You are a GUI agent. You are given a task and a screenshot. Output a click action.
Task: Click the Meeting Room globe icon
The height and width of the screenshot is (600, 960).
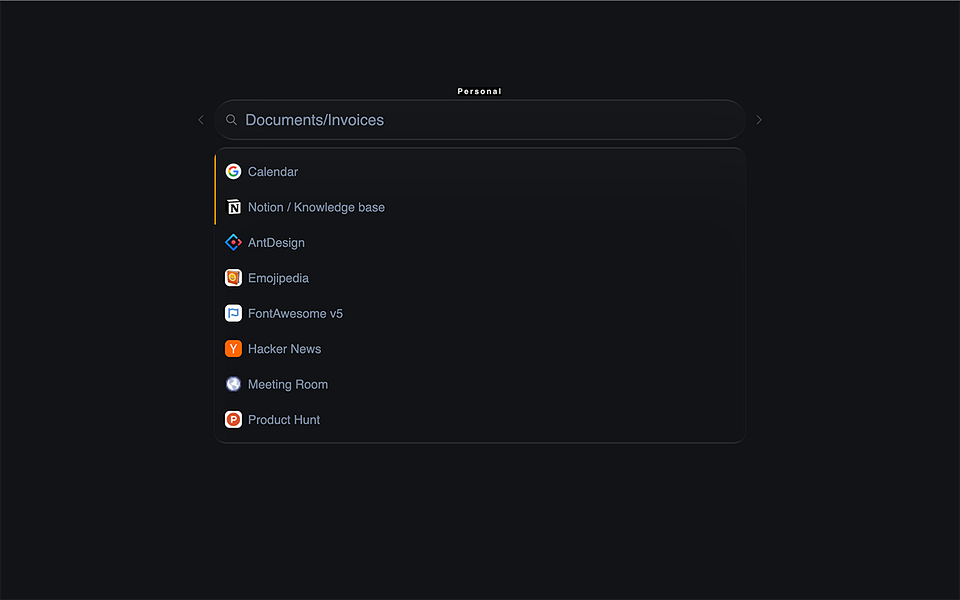coord(233,384)
